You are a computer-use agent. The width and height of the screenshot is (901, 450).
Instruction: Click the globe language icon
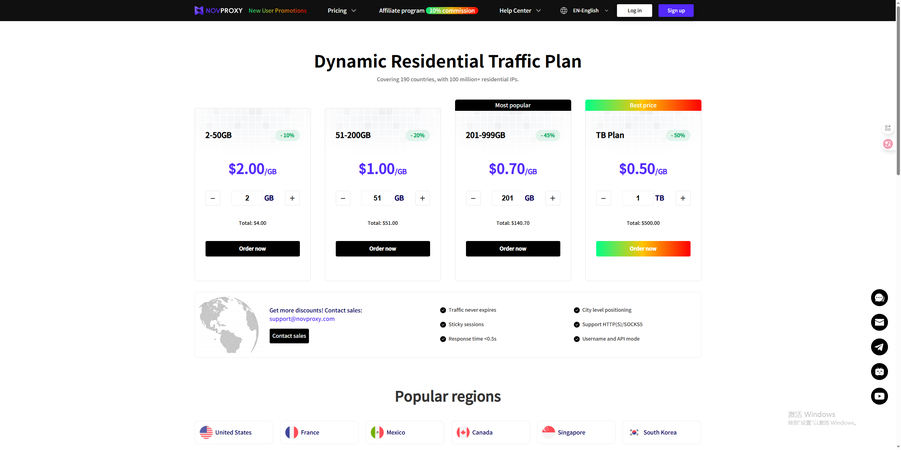[x=564, y=11]
